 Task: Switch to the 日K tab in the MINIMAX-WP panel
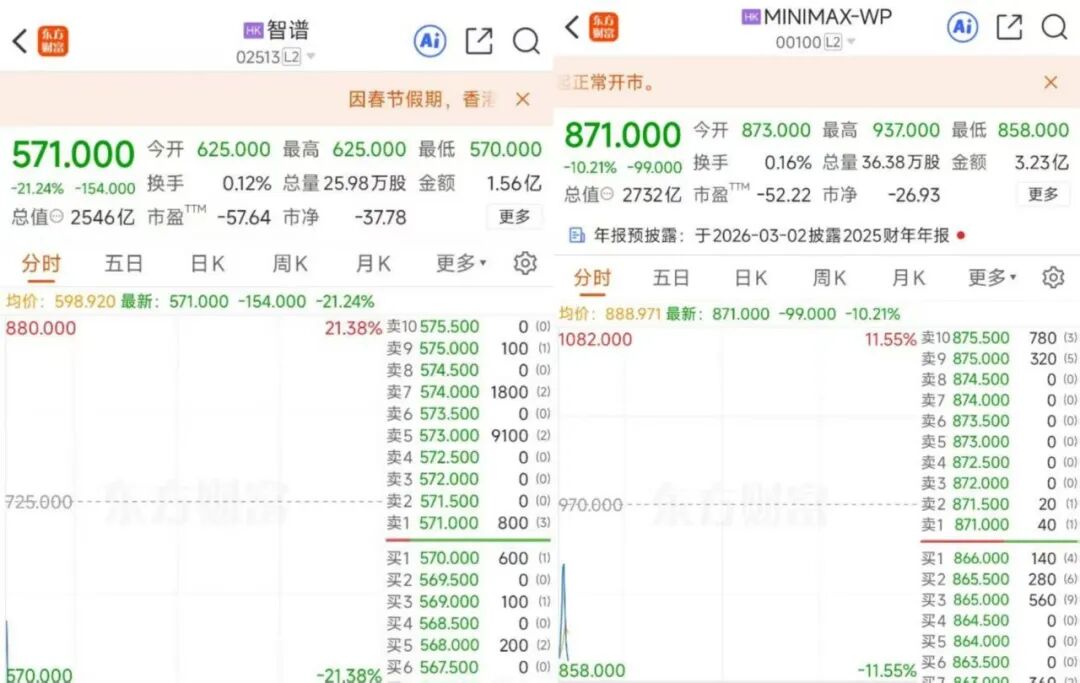click(x=751, y=277)
